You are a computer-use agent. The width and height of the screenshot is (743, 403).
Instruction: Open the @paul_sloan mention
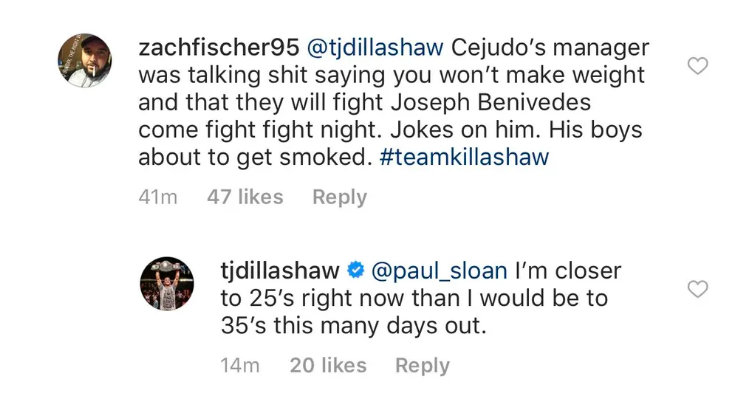(439, 270)
